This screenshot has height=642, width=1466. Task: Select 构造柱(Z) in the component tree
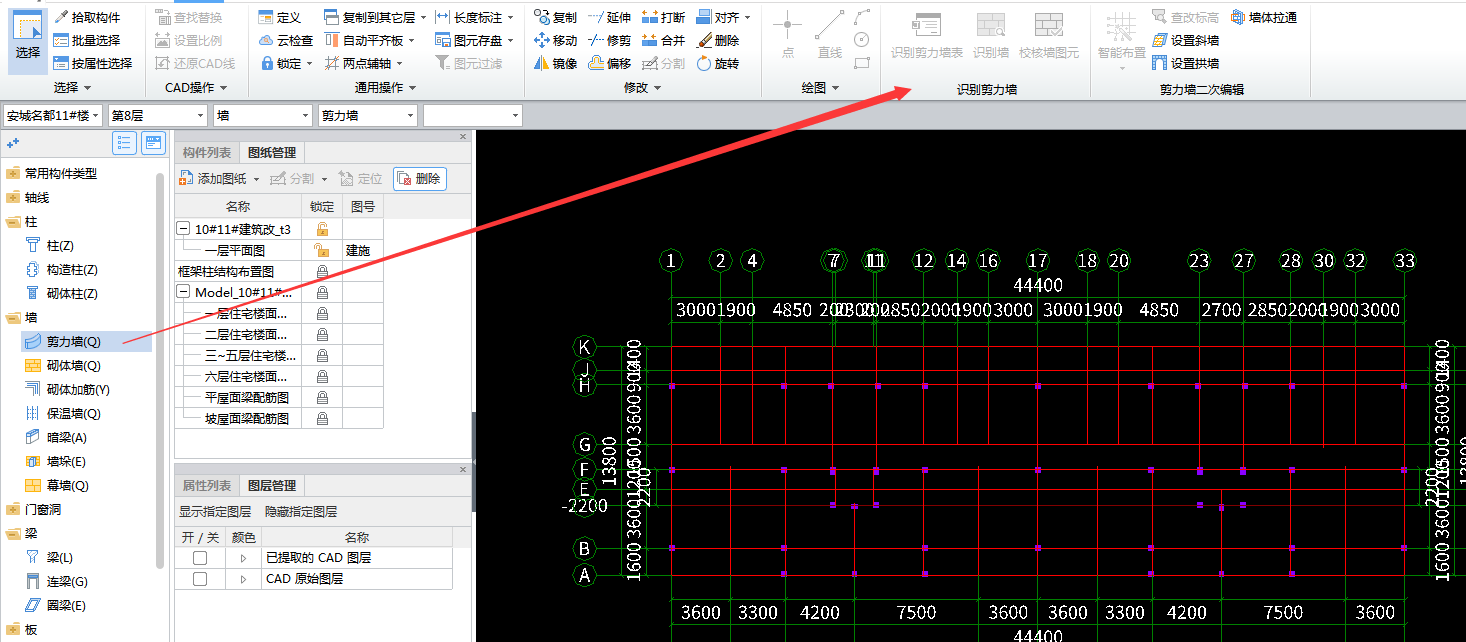pyautogui.click(x=61, y=270)
